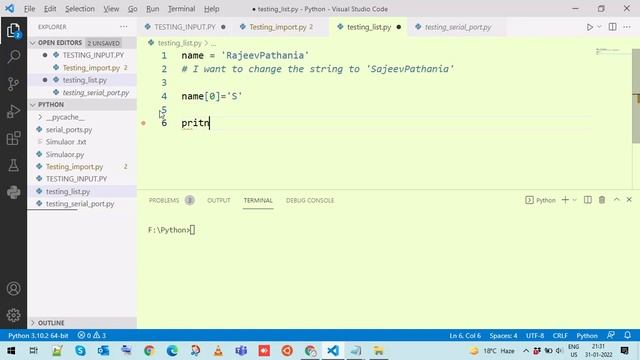This screenshot has width=640, height=360.
Task: Click the editor vertical scrollbar
Action: point(636,96)
